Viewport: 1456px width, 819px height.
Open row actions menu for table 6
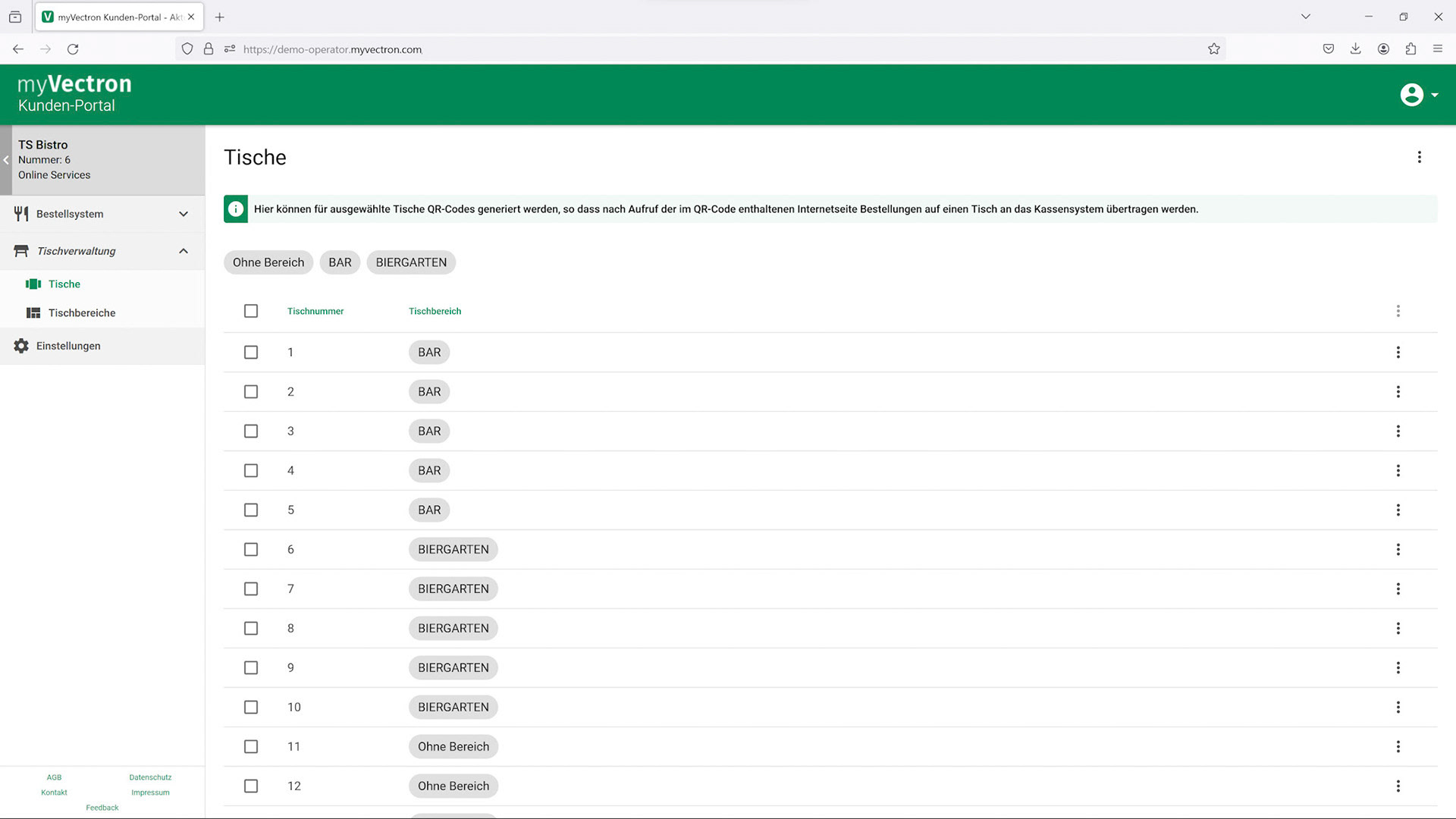pyautogui.click(x=1398, y=550)
